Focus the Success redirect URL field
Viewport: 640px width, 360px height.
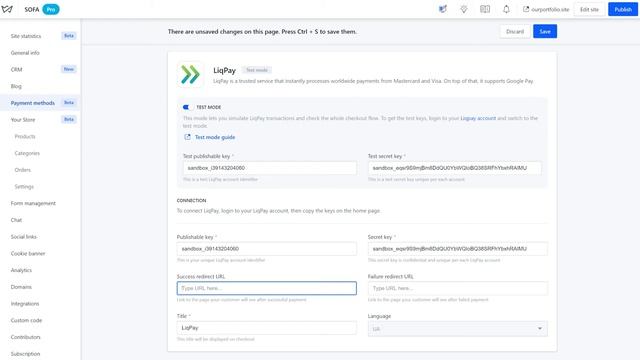click(x=267, y=288)
